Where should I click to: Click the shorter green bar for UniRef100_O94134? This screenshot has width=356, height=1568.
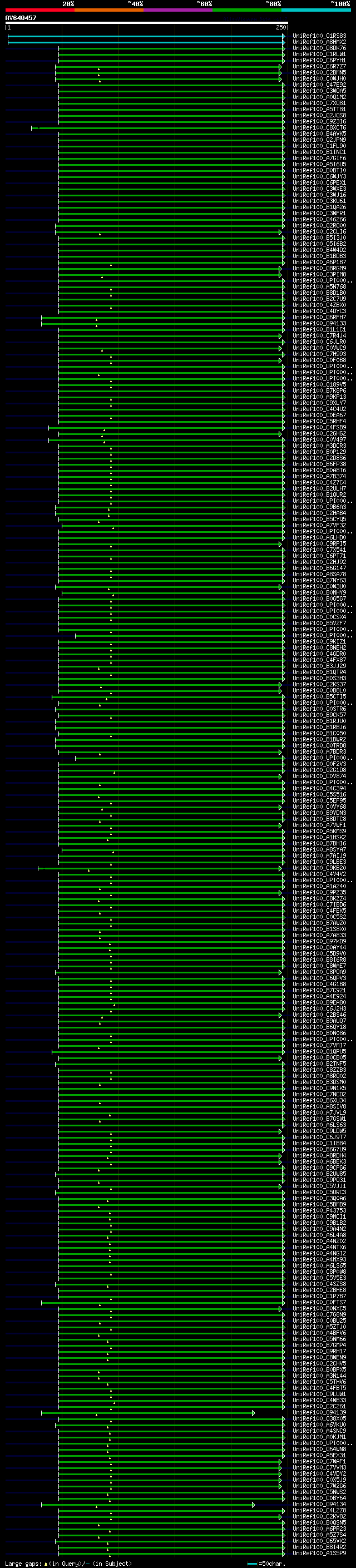click(148, 1505)
